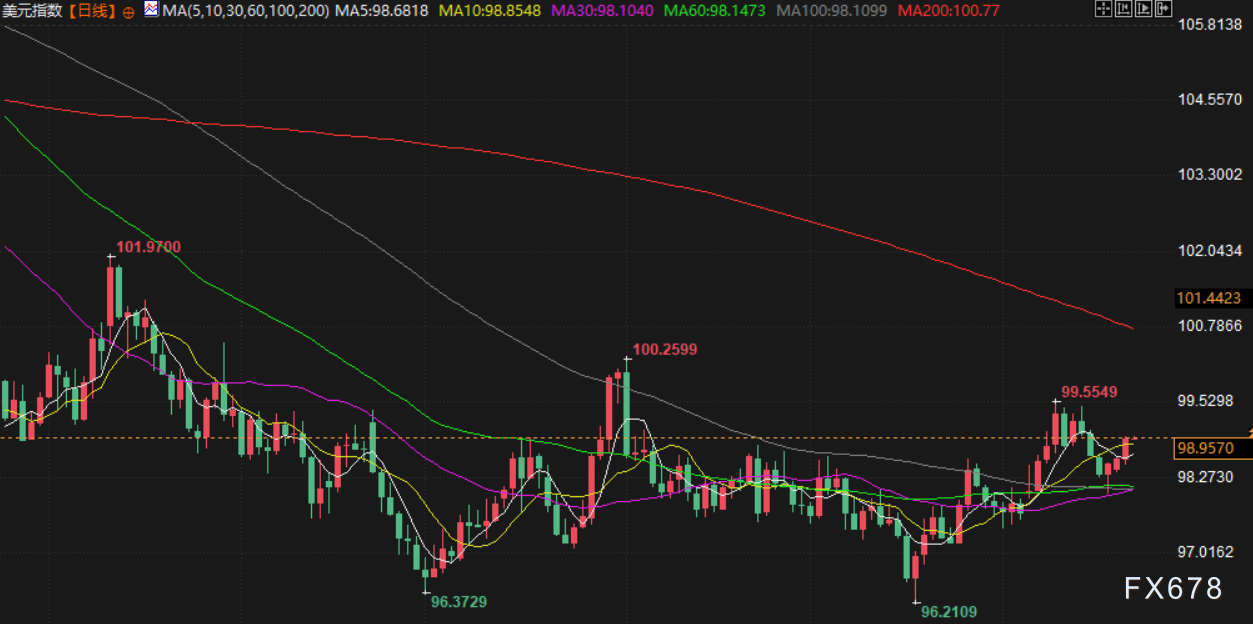Viewport: 1253px width, 624px height.
Task: Select the 美元指数 symbol title
Action: point(31,11)
